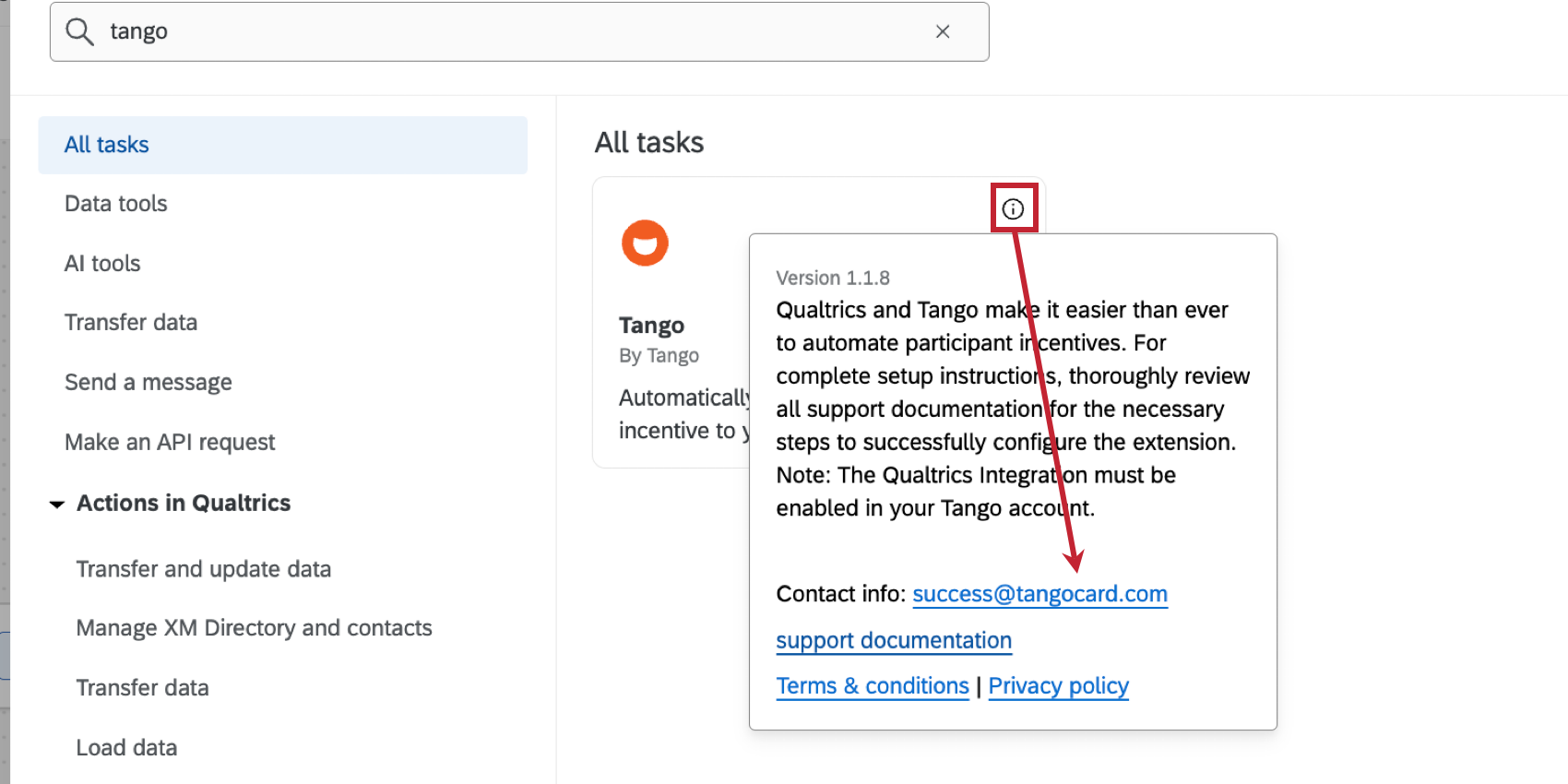The image size is (1568, 784).
Task: Click the Tango task card title
Action: (x=651, y=326)
